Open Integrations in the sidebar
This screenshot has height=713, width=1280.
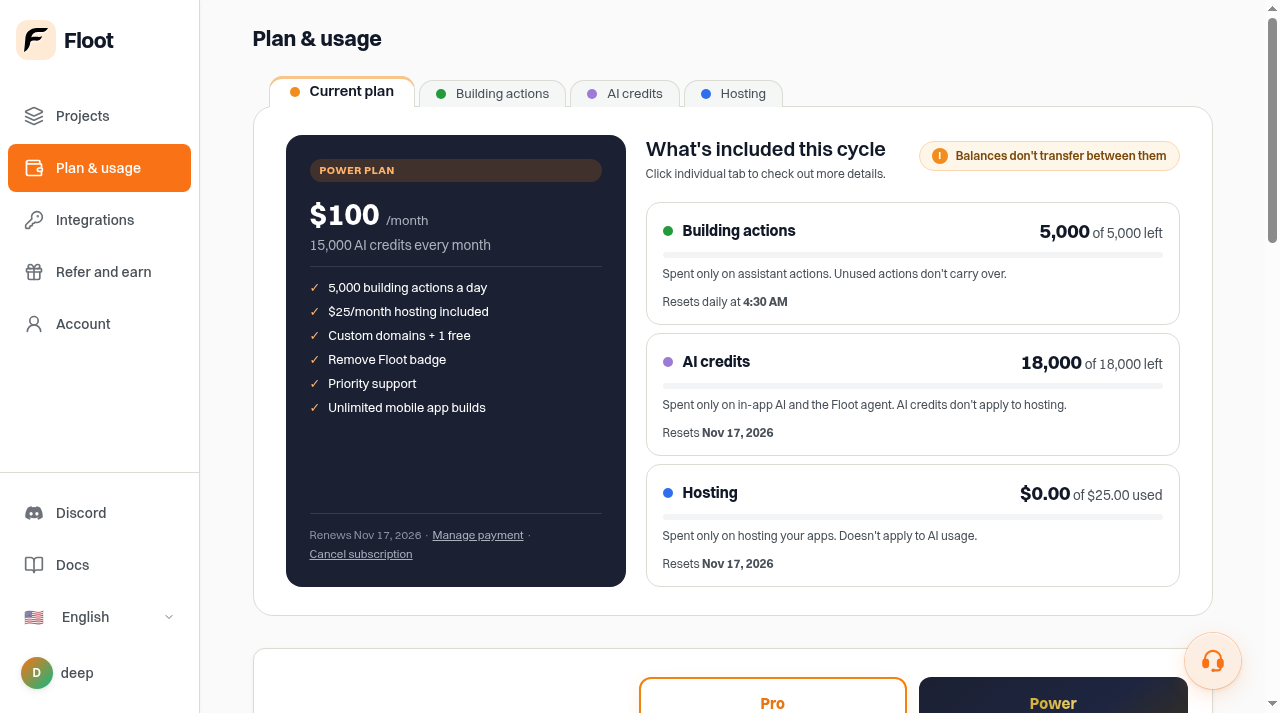coord(100,220)
